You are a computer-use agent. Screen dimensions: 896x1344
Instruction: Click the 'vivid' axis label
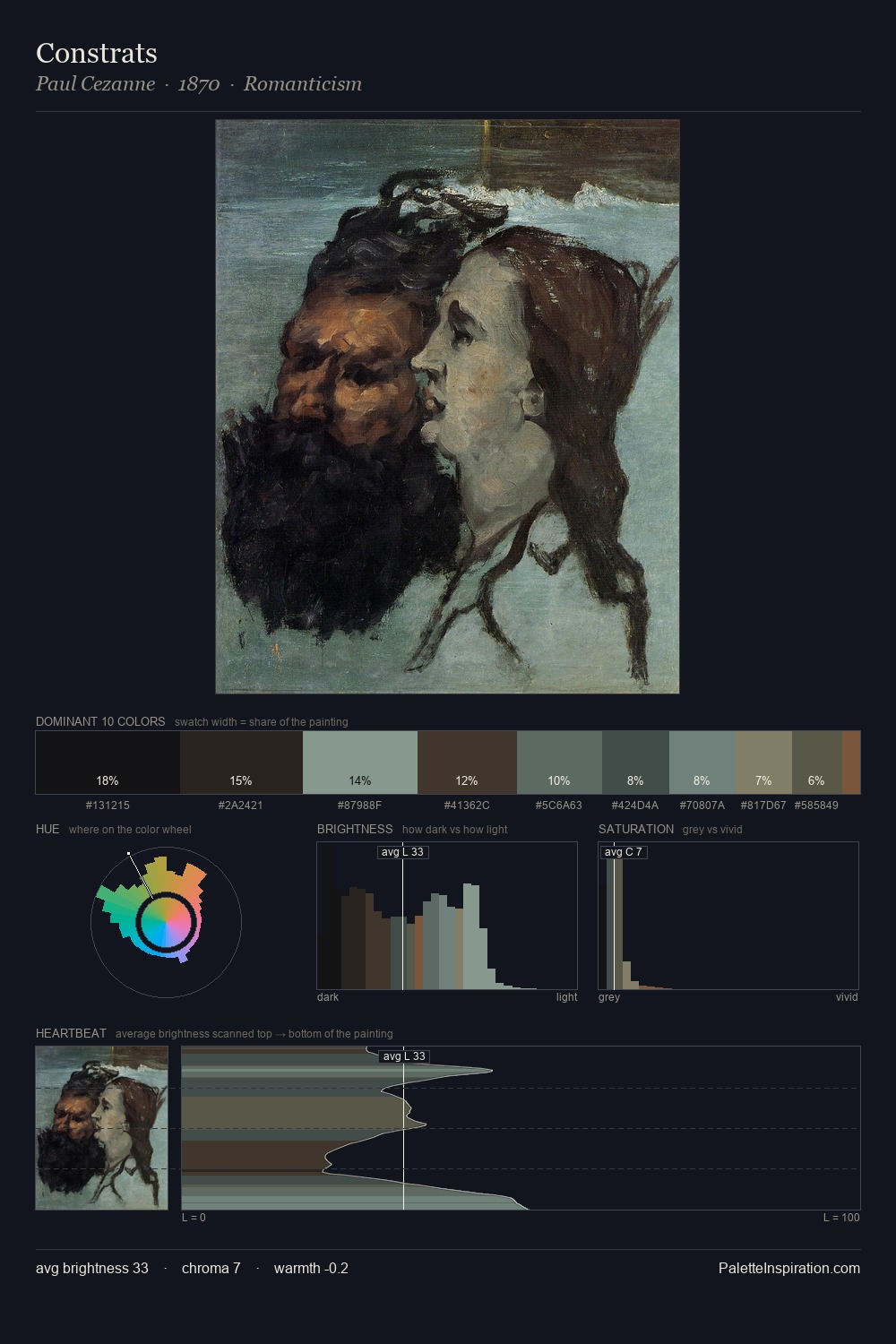coord(847,997)
